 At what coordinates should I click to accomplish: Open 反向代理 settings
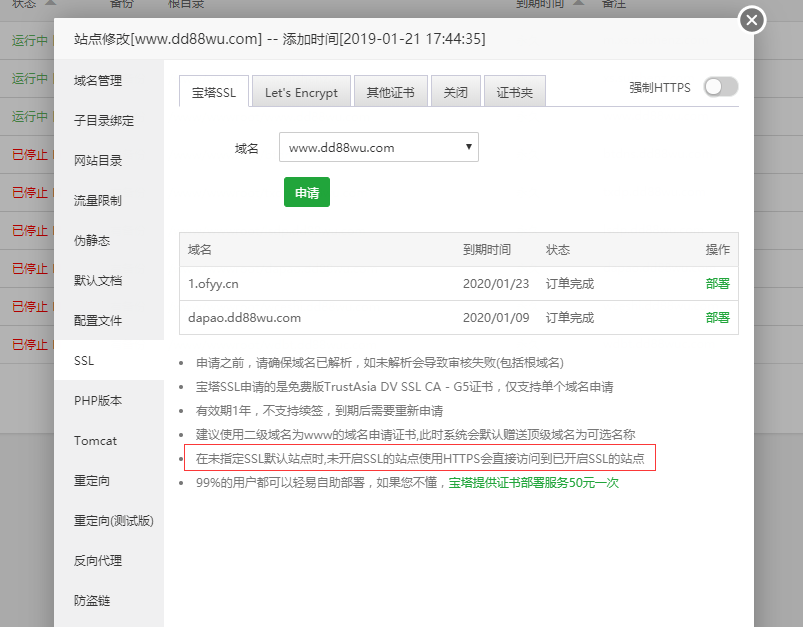(x=98, y=561)
